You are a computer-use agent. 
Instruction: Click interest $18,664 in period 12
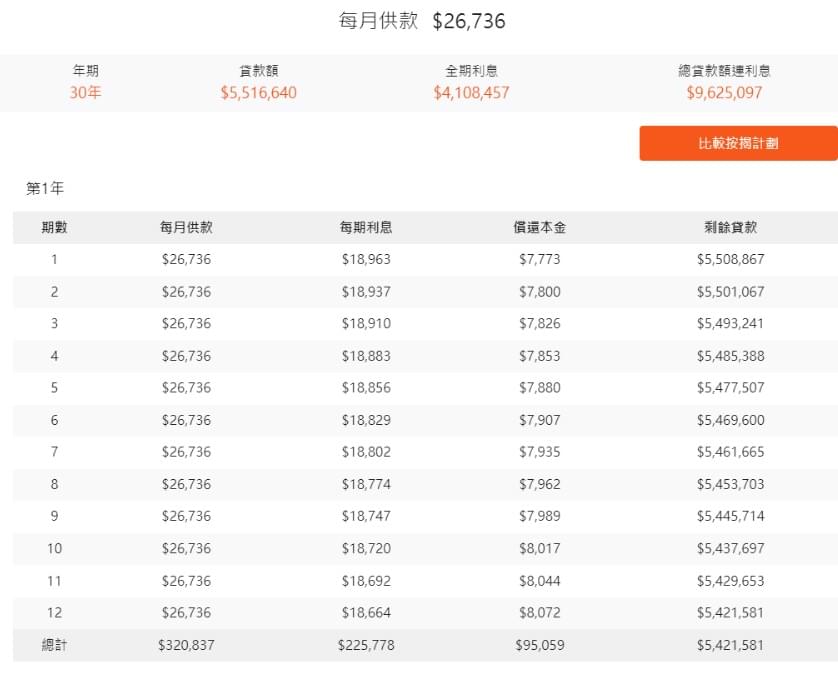[366, 612]
